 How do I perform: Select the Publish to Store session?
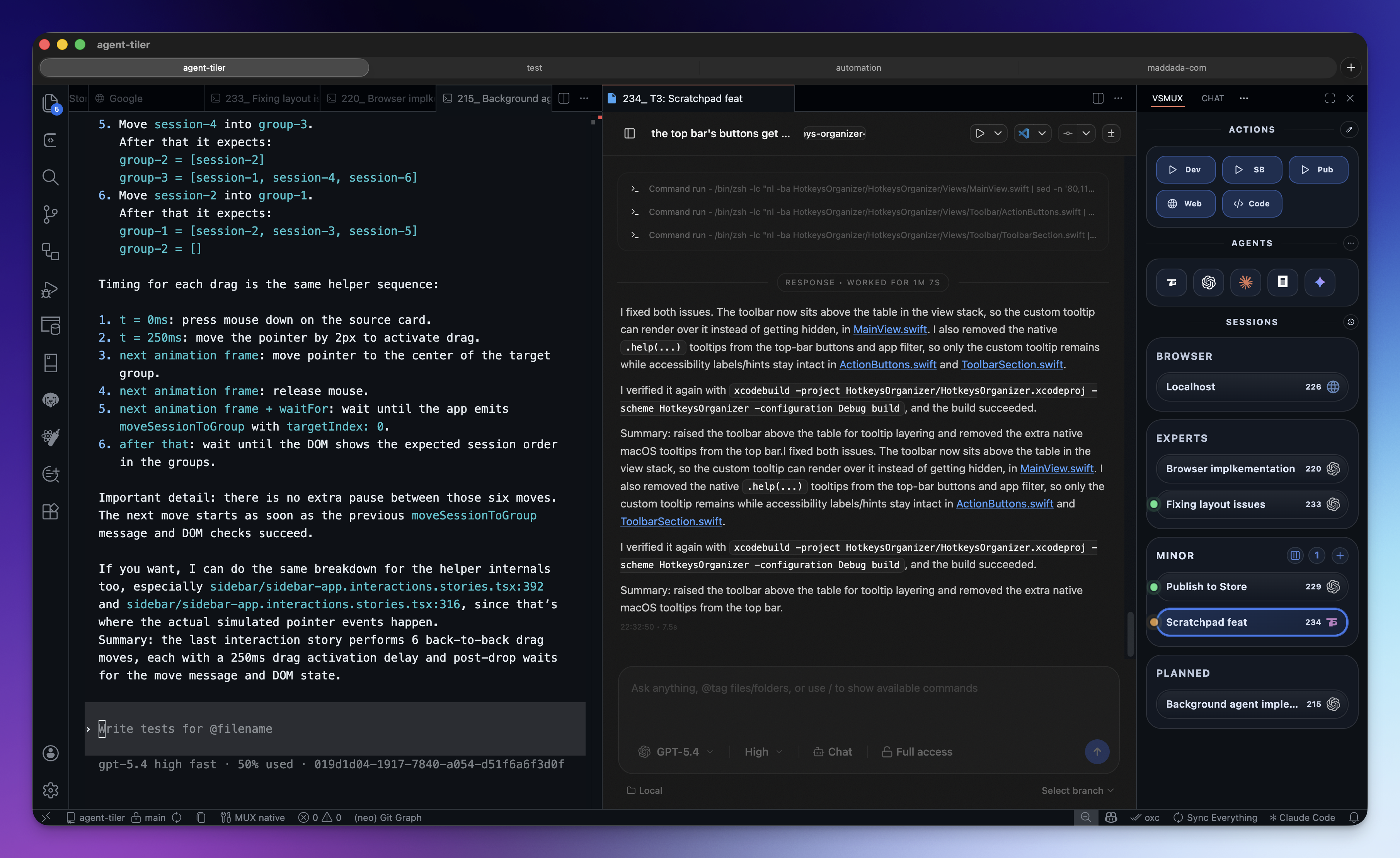pyautogui.click(x=1252, y=586)
